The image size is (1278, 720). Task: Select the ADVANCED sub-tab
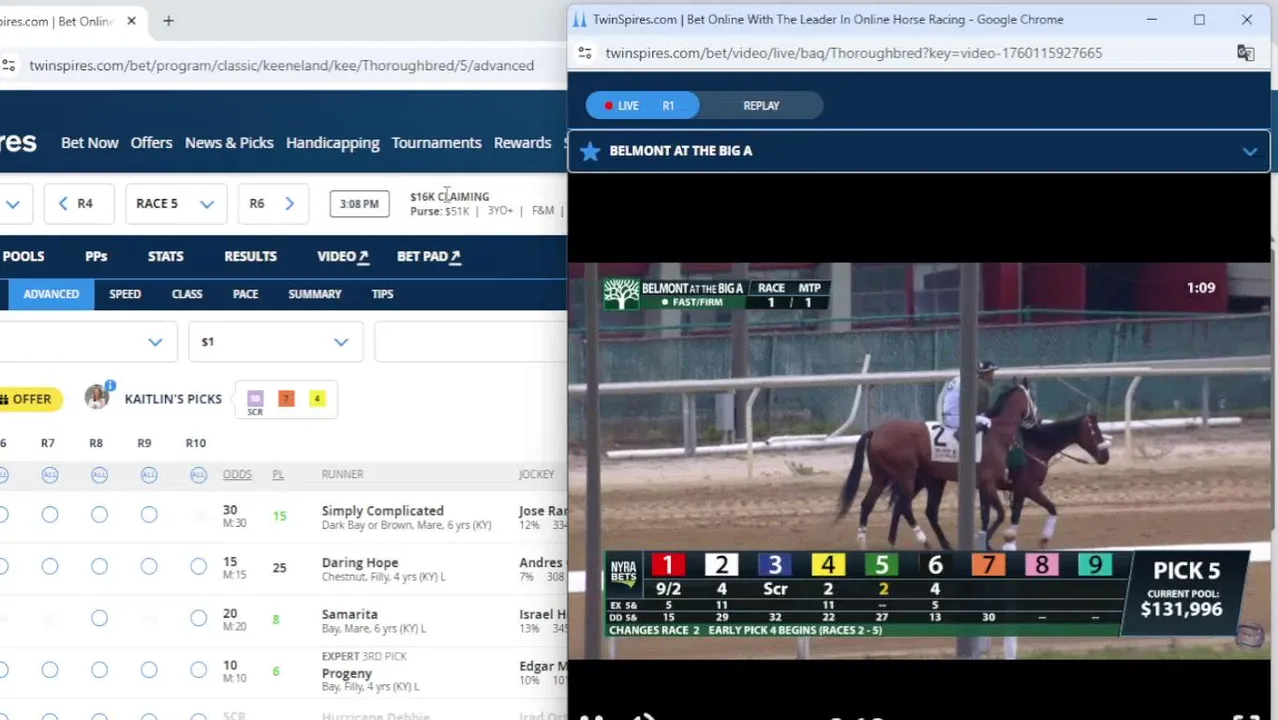pyautogui.click(x=51, y=294)
